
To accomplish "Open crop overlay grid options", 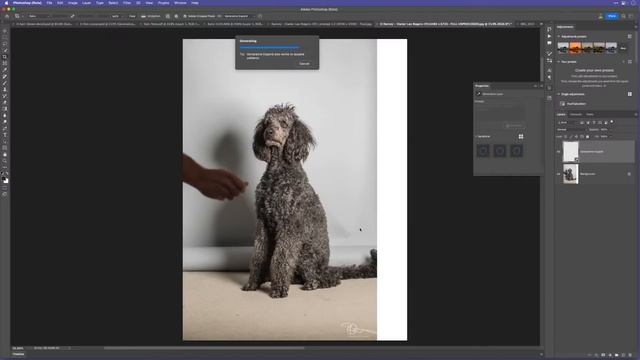I will tap(168, 16).
